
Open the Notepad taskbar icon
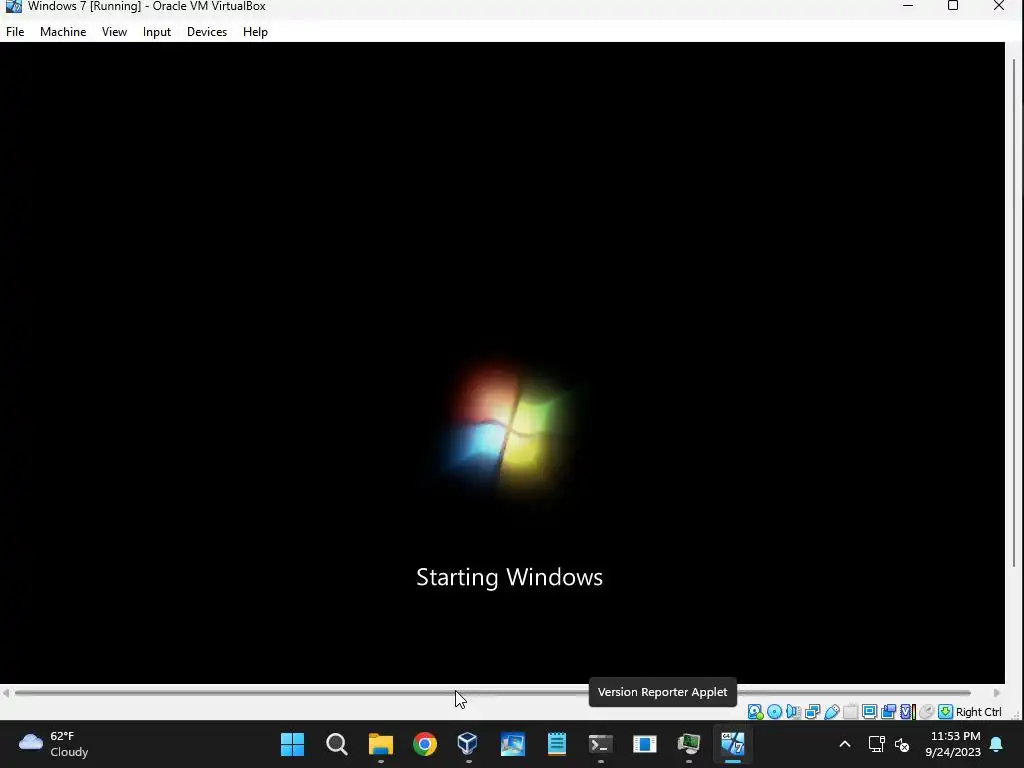556,744
